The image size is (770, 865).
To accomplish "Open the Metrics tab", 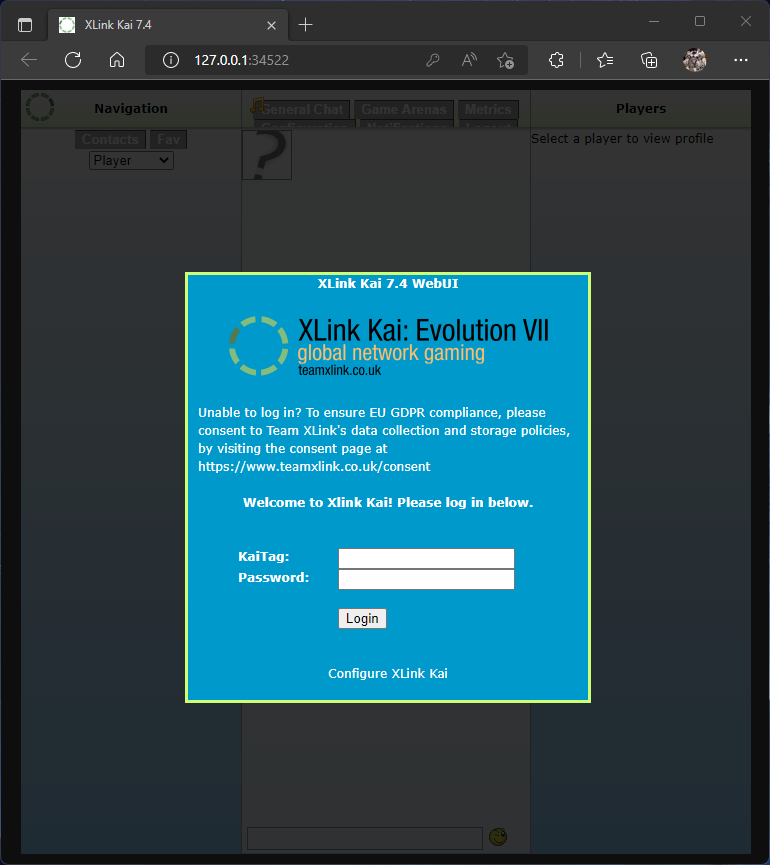I will pyautogui.click(x=488, y=110).
